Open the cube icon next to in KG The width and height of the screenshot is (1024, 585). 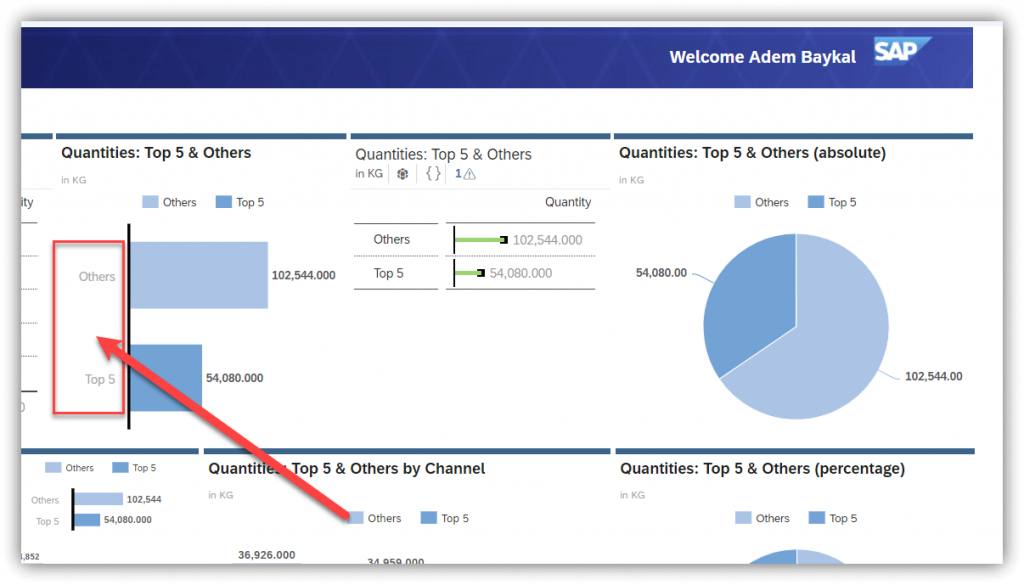[x=402, y=174]
